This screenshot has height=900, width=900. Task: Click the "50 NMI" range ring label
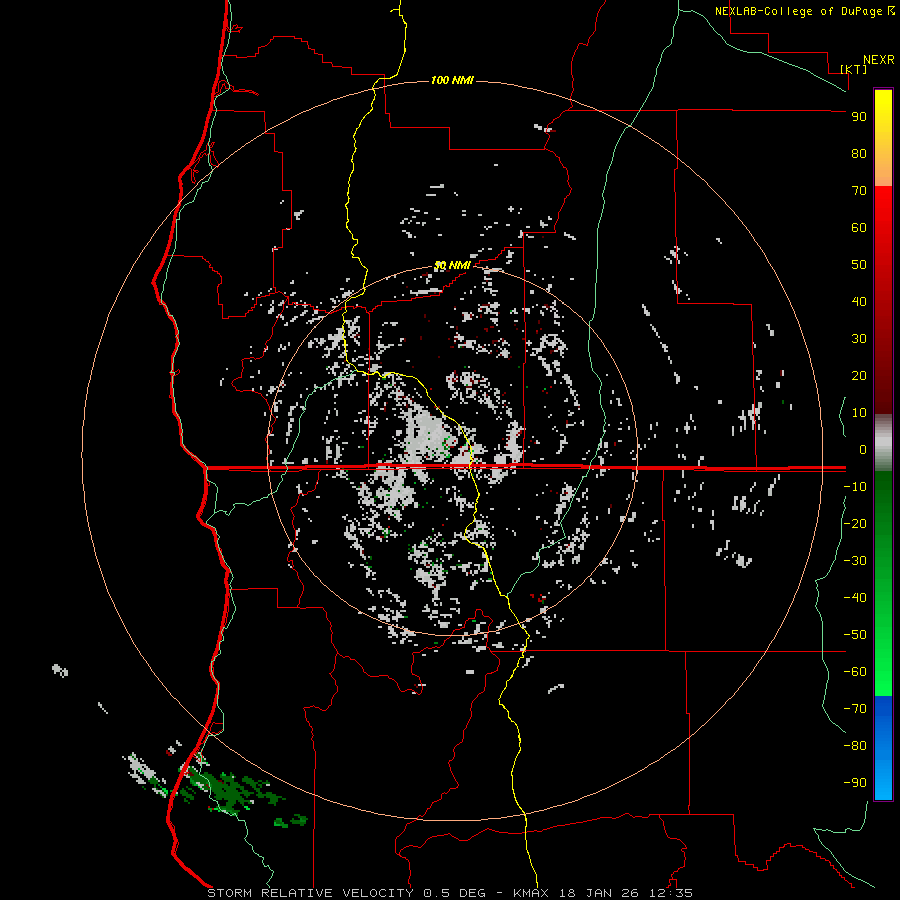pyautogui.click(x=452, y=265)
